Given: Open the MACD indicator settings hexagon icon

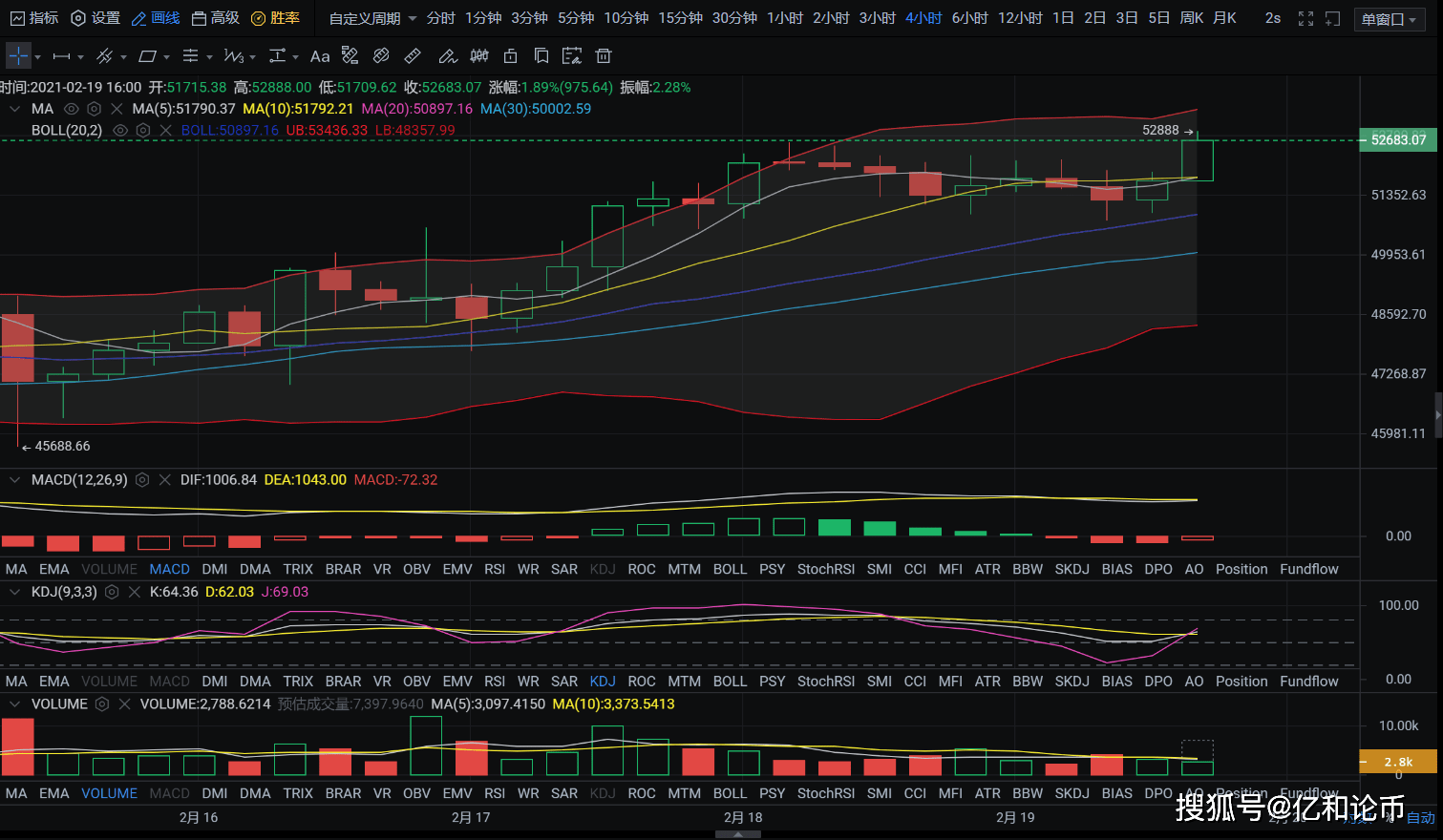Looking at the screenshot, I should click(x=142, y=480).
